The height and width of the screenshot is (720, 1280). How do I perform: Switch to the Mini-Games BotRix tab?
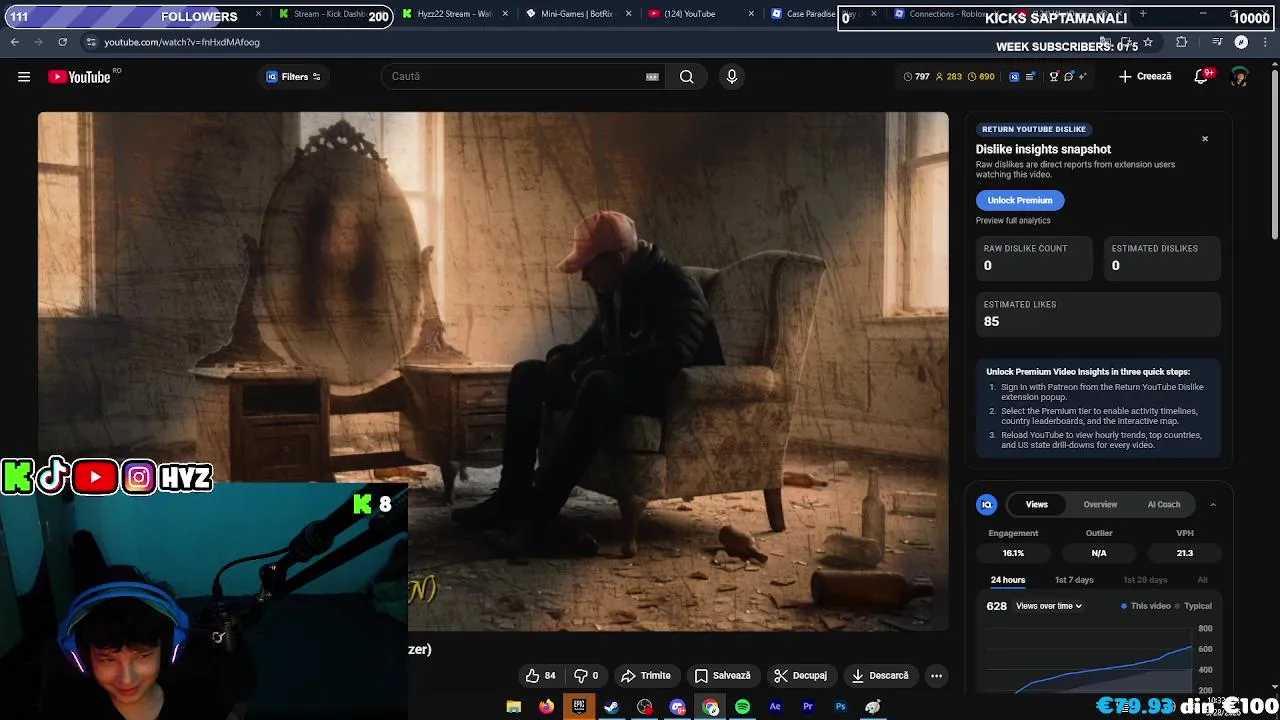[577, 14]
